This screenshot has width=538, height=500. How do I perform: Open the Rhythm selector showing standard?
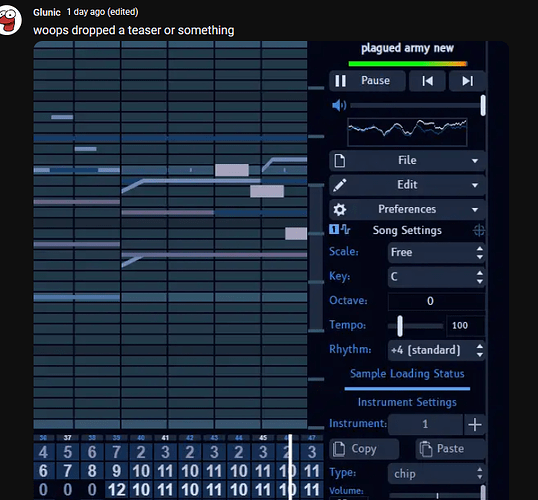pos(436,350)
